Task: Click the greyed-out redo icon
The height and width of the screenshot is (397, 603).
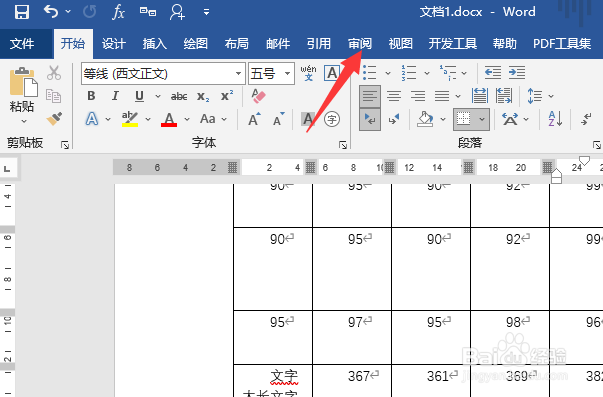Action: (x=90, y=12)
